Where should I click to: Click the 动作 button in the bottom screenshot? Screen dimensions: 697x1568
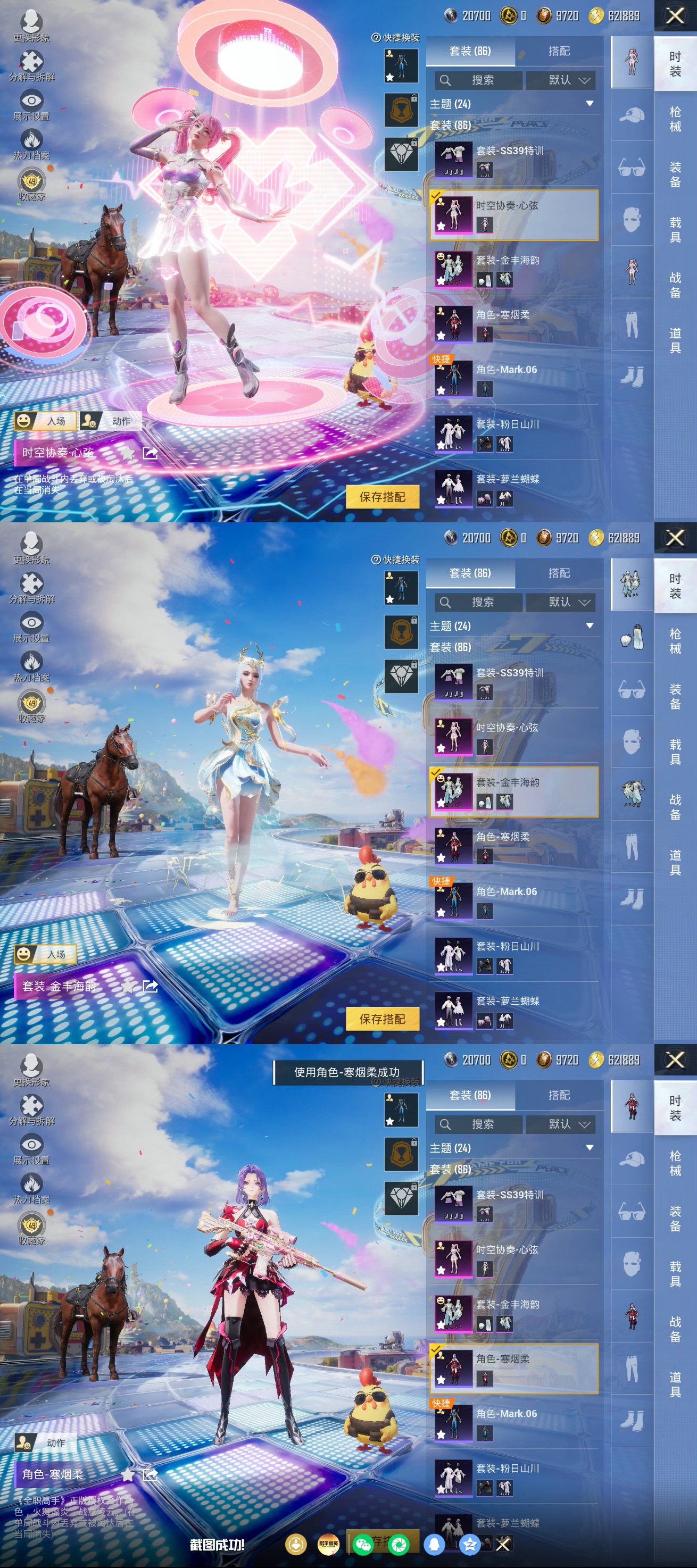coord(45,1442)
